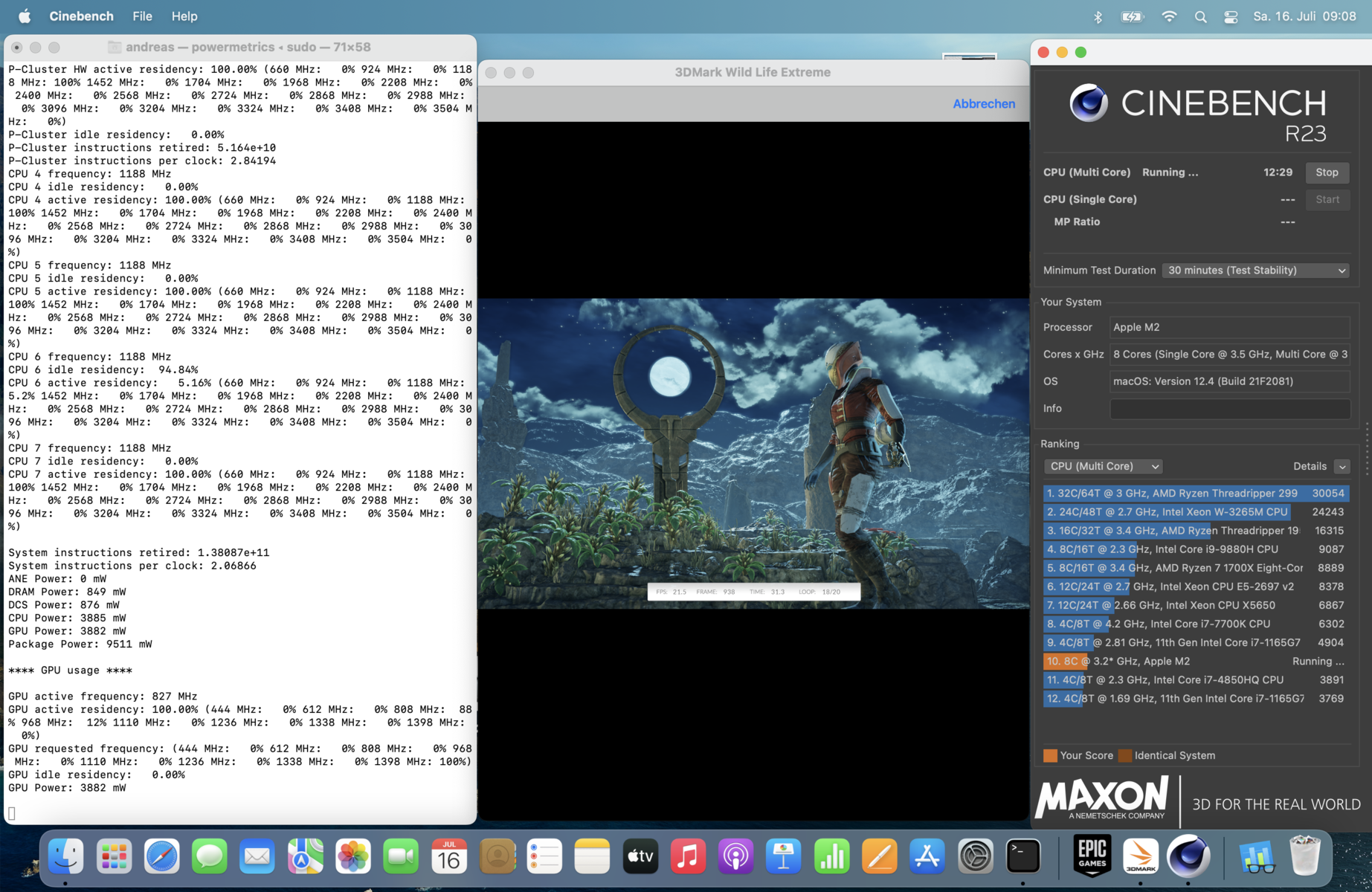Click the orange Your Score legend swatch

[x=1050, y=756]
